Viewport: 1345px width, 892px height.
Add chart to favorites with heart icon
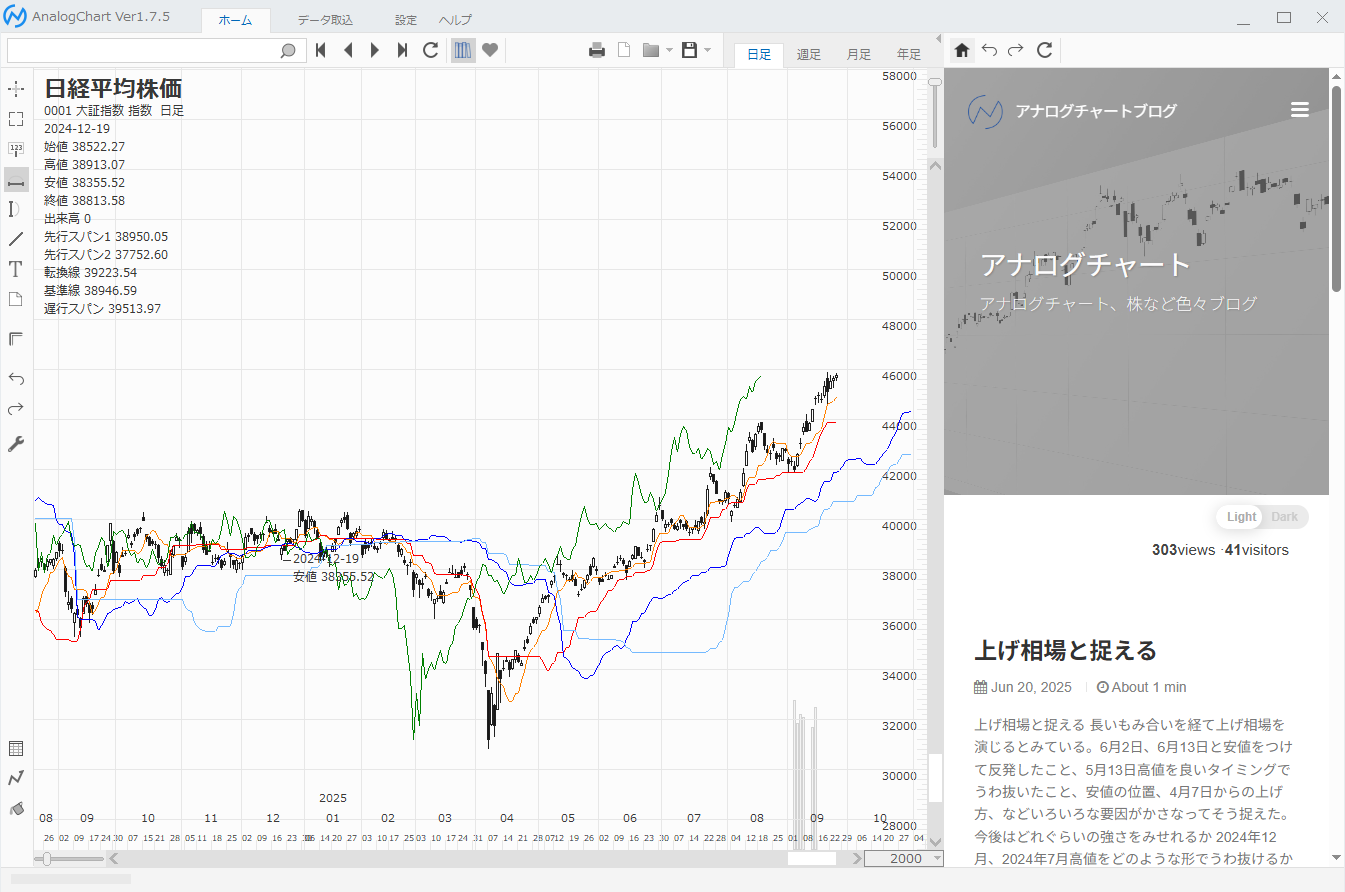(x=490, y=50)
